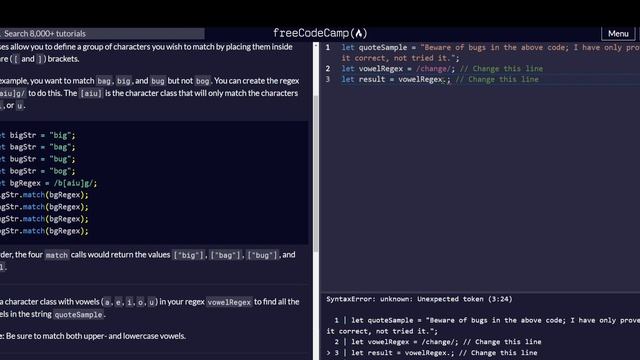The height and width of the screenshot is (360, 640).
Task: Click the bgRegex = /b[aiu]g/ example line
Action: [49, 183]
